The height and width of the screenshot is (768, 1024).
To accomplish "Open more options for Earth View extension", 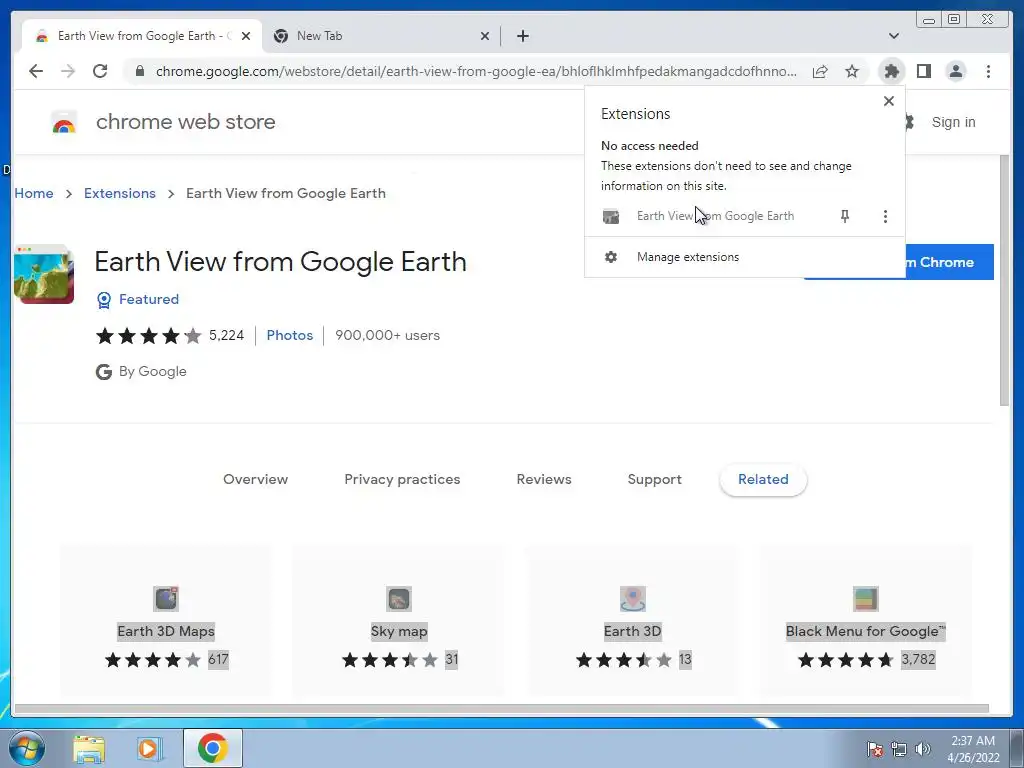I will click(x=885, y=216).
